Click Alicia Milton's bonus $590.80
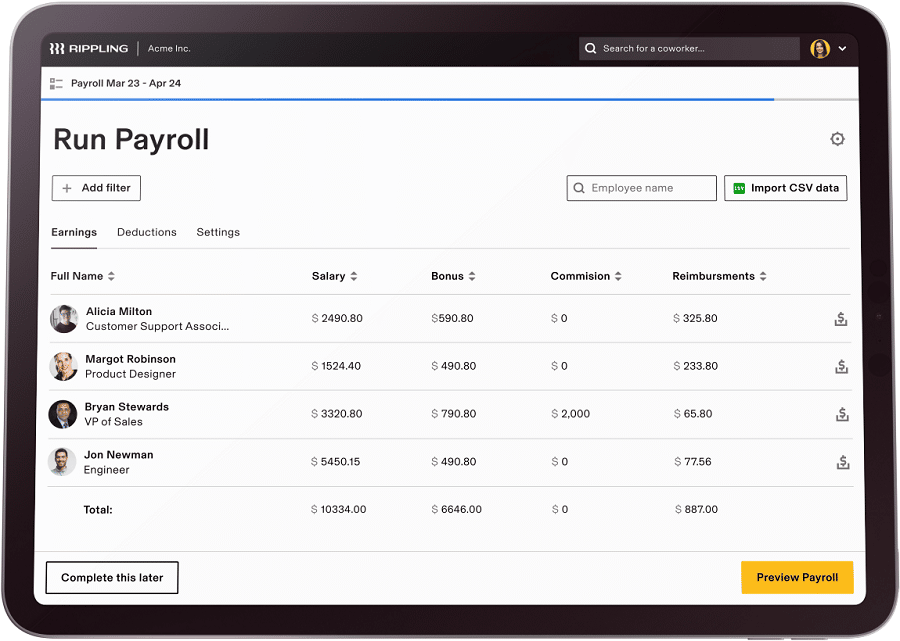 point(452,318)
